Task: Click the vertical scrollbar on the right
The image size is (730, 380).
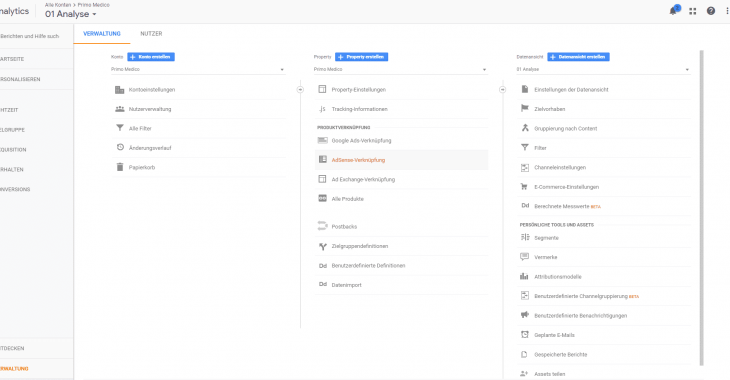Action: pos(701,208)
